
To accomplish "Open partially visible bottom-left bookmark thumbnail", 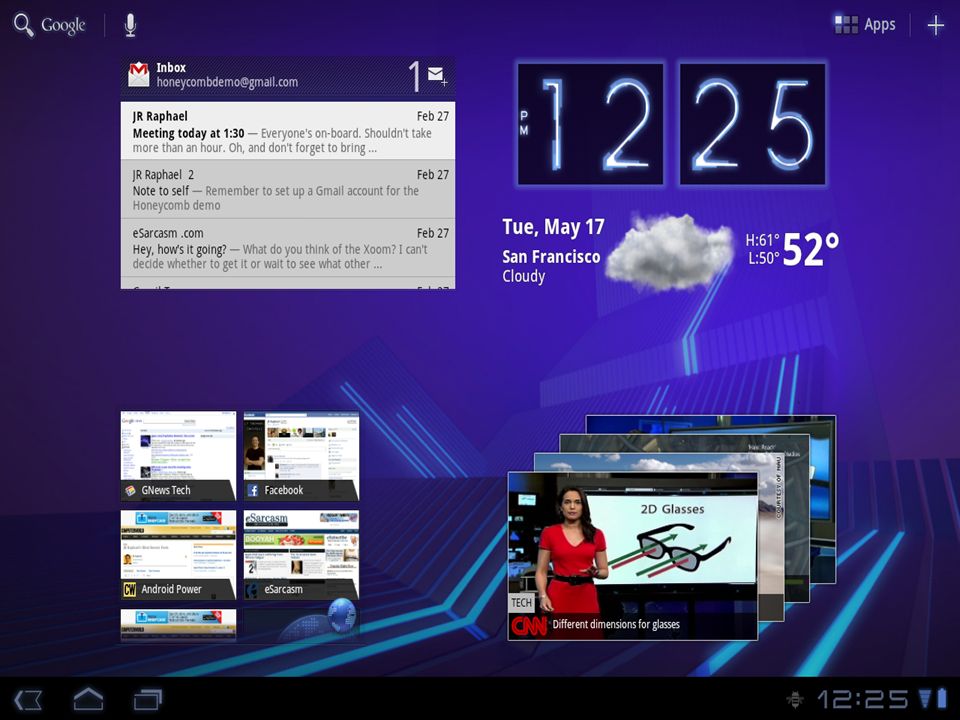I will 178,625.
